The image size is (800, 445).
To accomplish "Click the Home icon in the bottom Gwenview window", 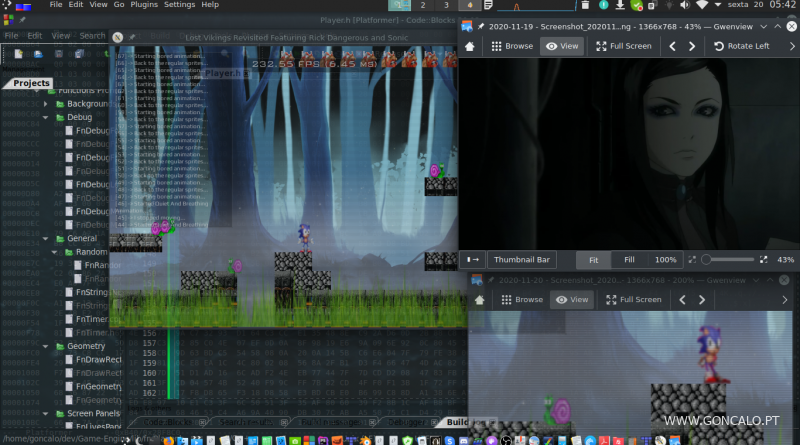I will [480, 300].
